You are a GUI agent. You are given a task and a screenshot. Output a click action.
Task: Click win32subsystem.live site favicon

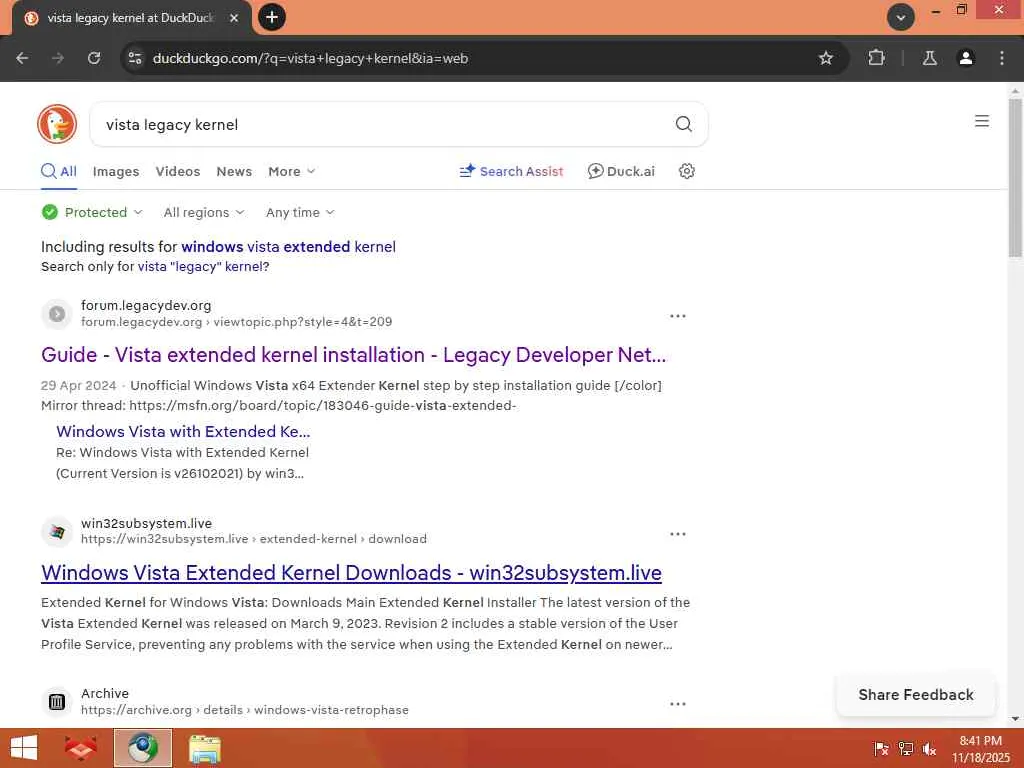pyautogui.click(x=57, y=532)
